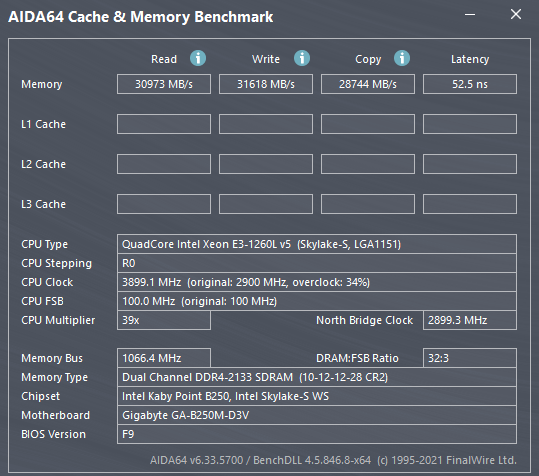Click the CPU Stepping label
The width and height of the screenshot is (539, 476).
point(57,264)
